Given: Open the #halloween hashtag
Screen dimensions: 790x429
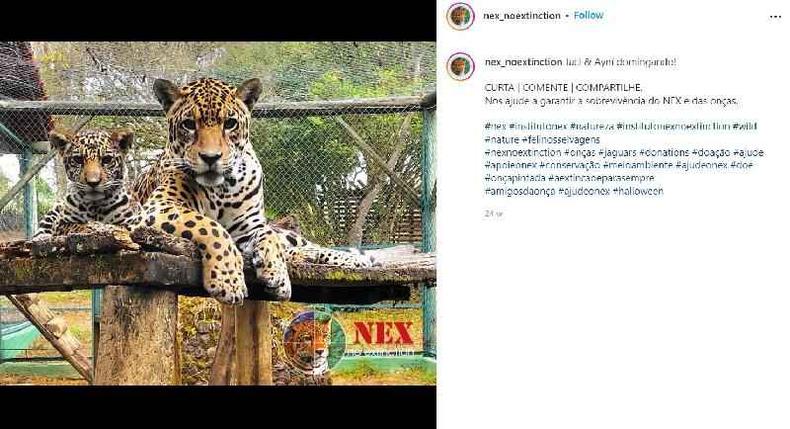Looking at the screenshot, I should [638, 191].
